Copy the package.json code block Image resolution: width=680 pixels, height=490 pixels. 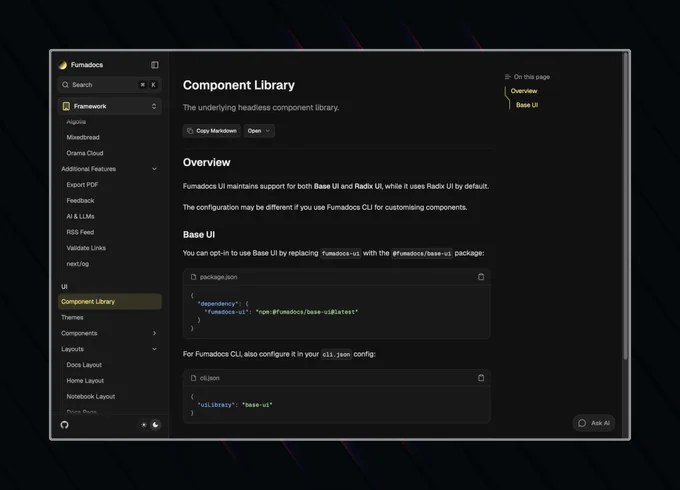tap(481, 277)
